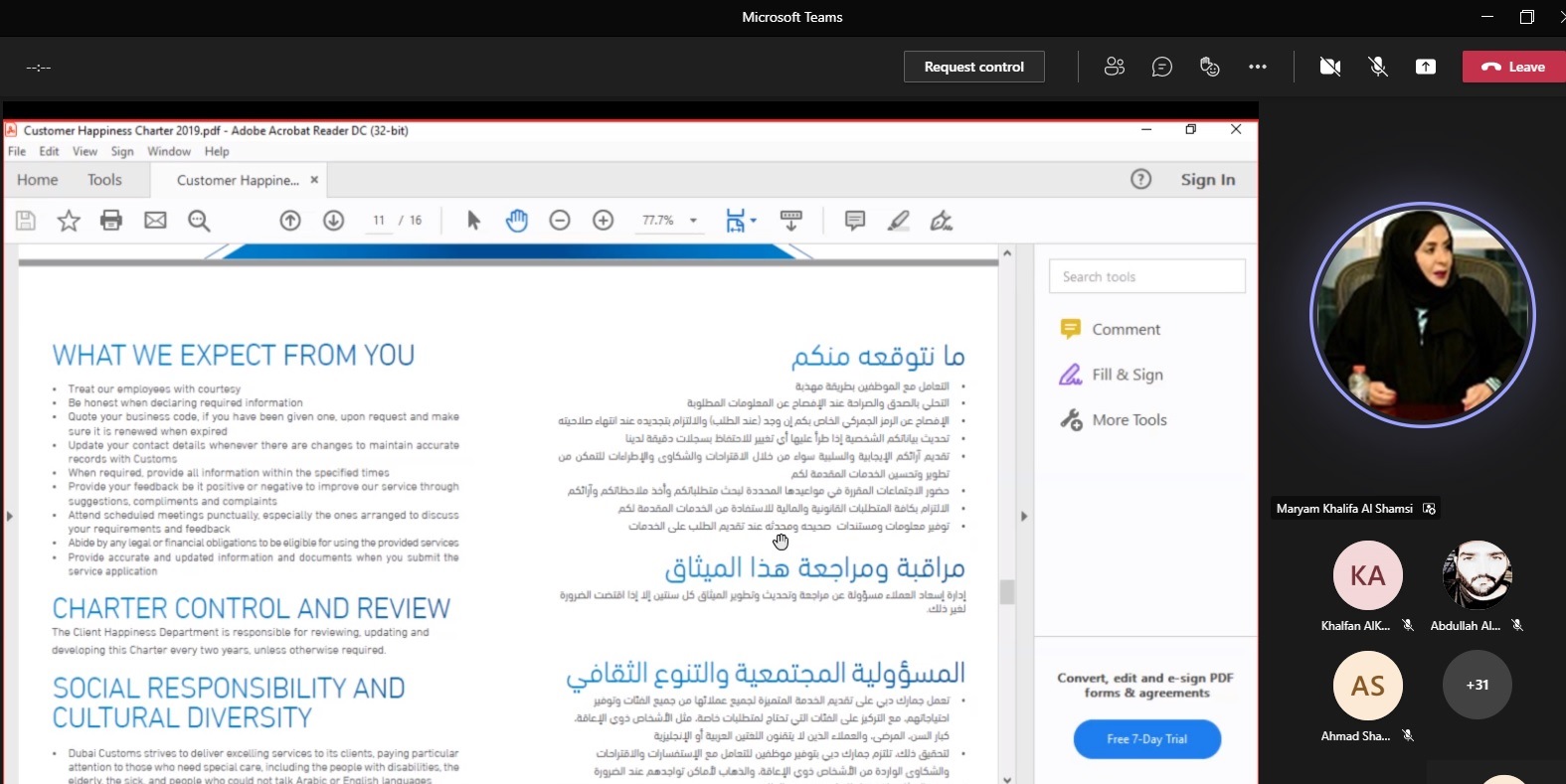Viewport: 1566px width, 784px height.
Task: Minimize the Microsoft Teams window
Action: [1487, 17]
